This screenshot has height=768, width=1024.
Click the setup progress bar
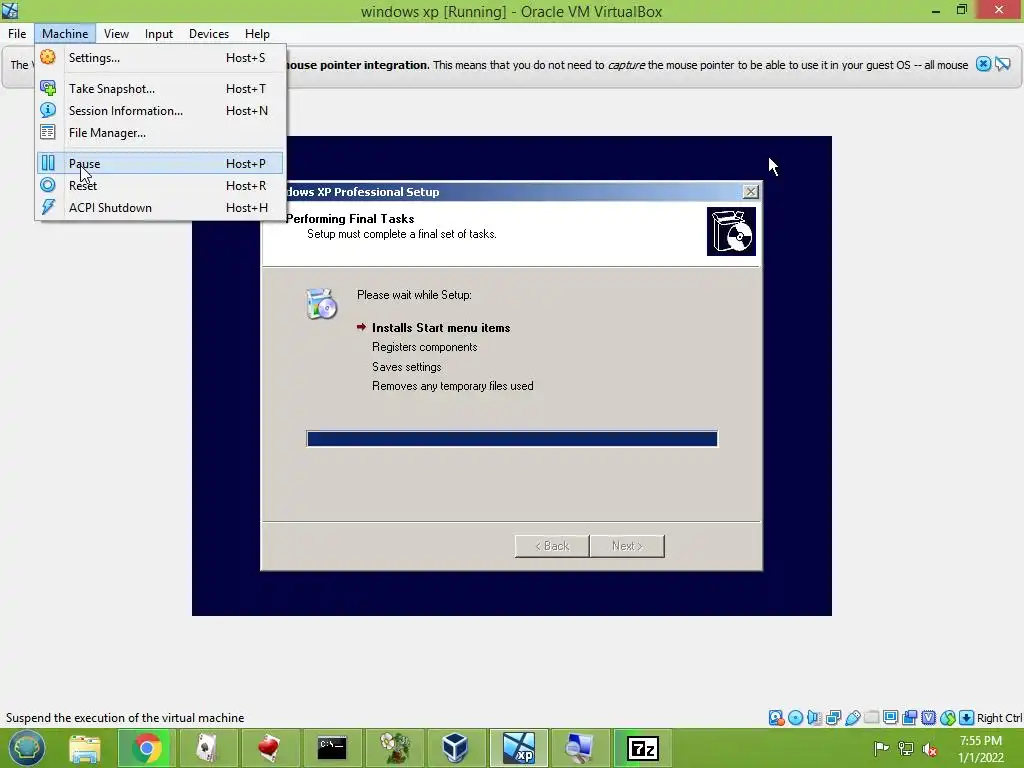(512, 439)
